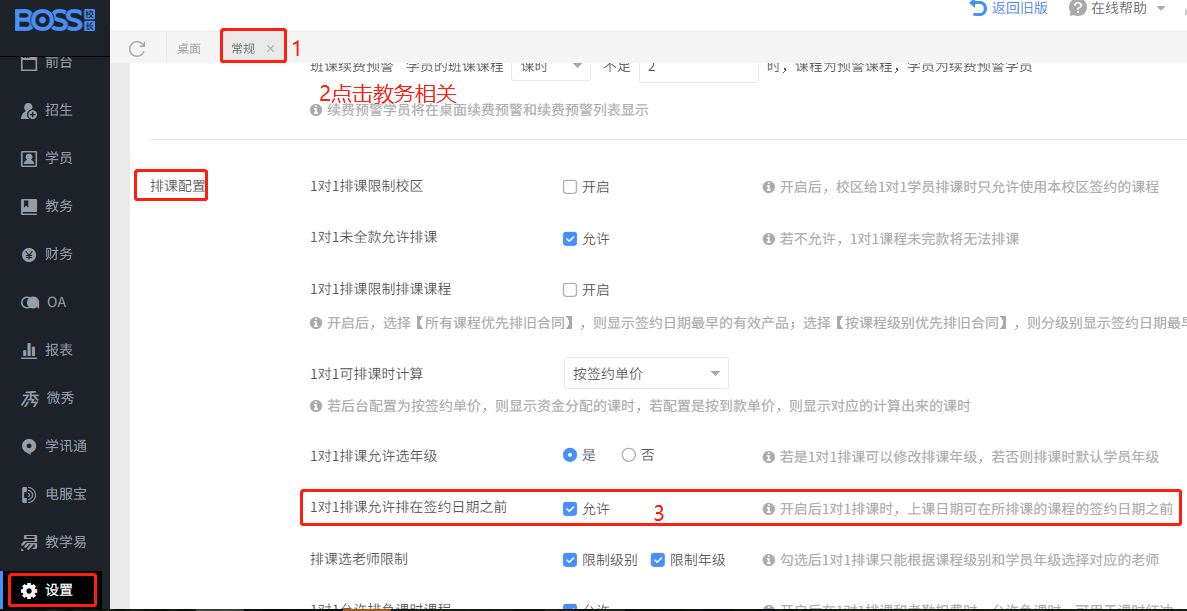This screenshot has height=611, width=1187.
Task: Click the refresh icon beside the tabs
Action: [137, 48]
